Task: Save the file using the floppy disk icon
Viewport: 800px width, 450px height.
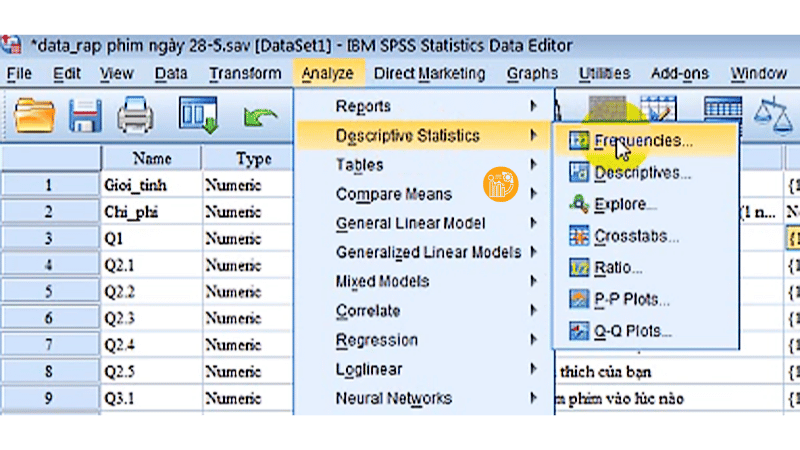Action: [x=86, y=116]
